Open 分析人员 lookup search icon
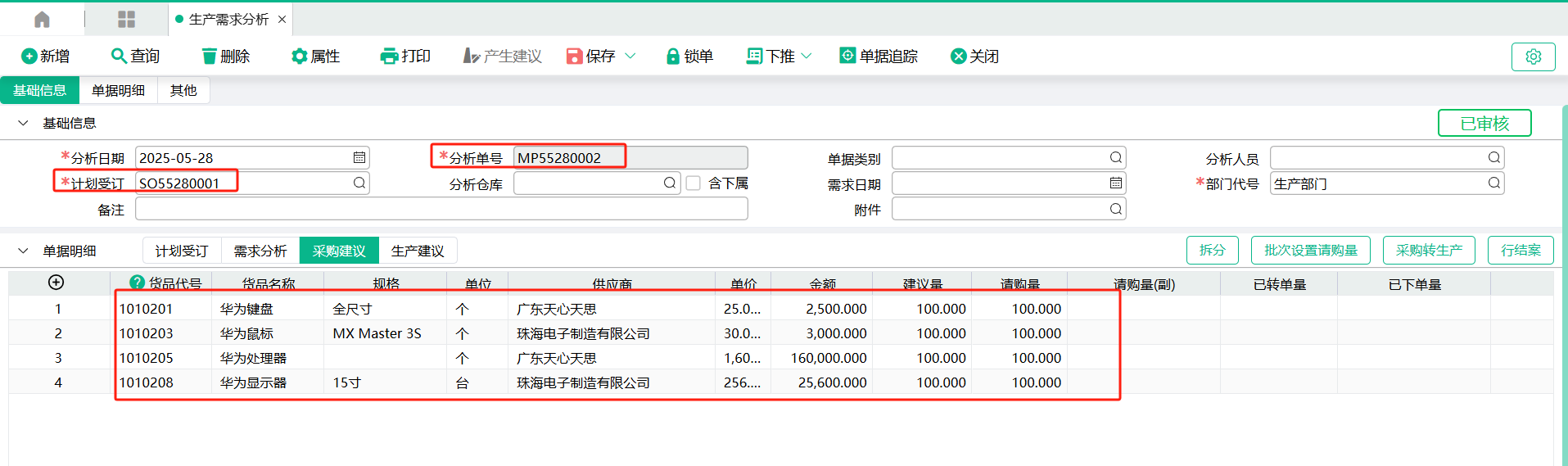 (x=1493, y=157)
